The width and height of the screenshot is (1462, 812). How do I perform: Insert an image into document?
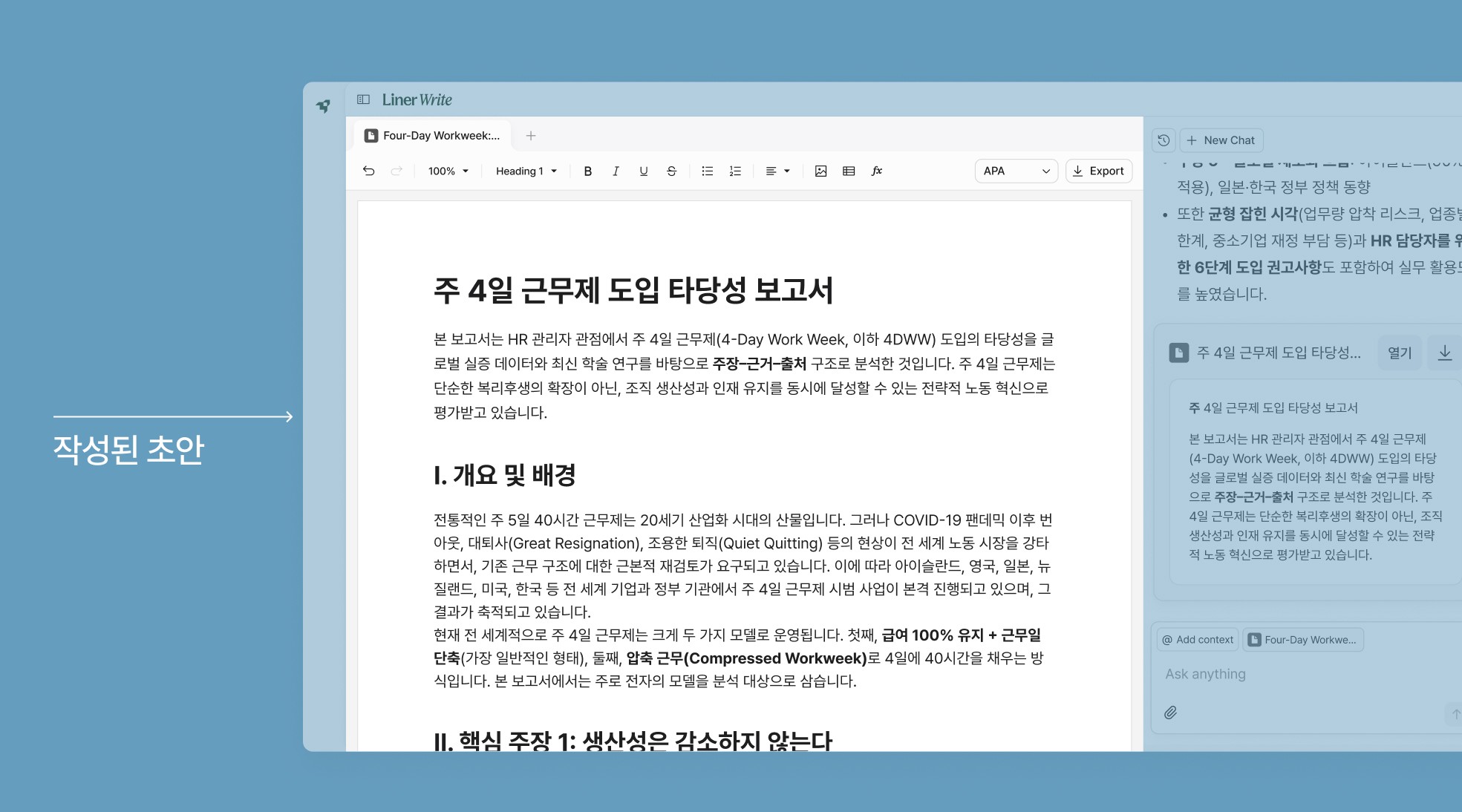pos(820,171)
